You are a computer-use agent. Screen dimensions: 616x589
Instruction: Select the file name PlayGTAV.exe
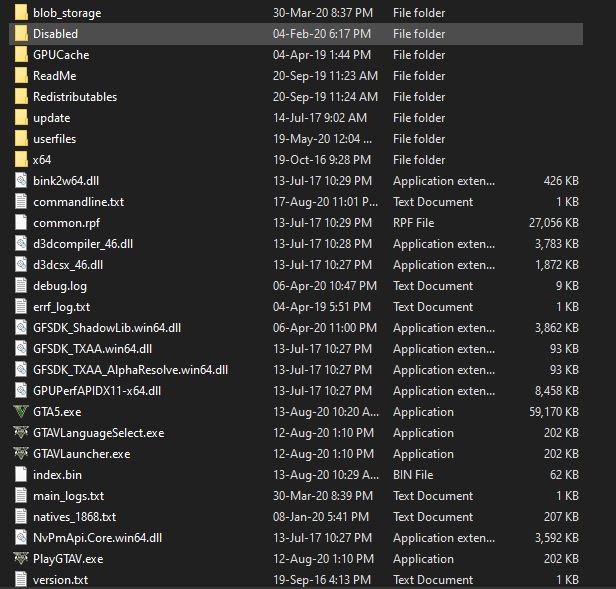68,559
